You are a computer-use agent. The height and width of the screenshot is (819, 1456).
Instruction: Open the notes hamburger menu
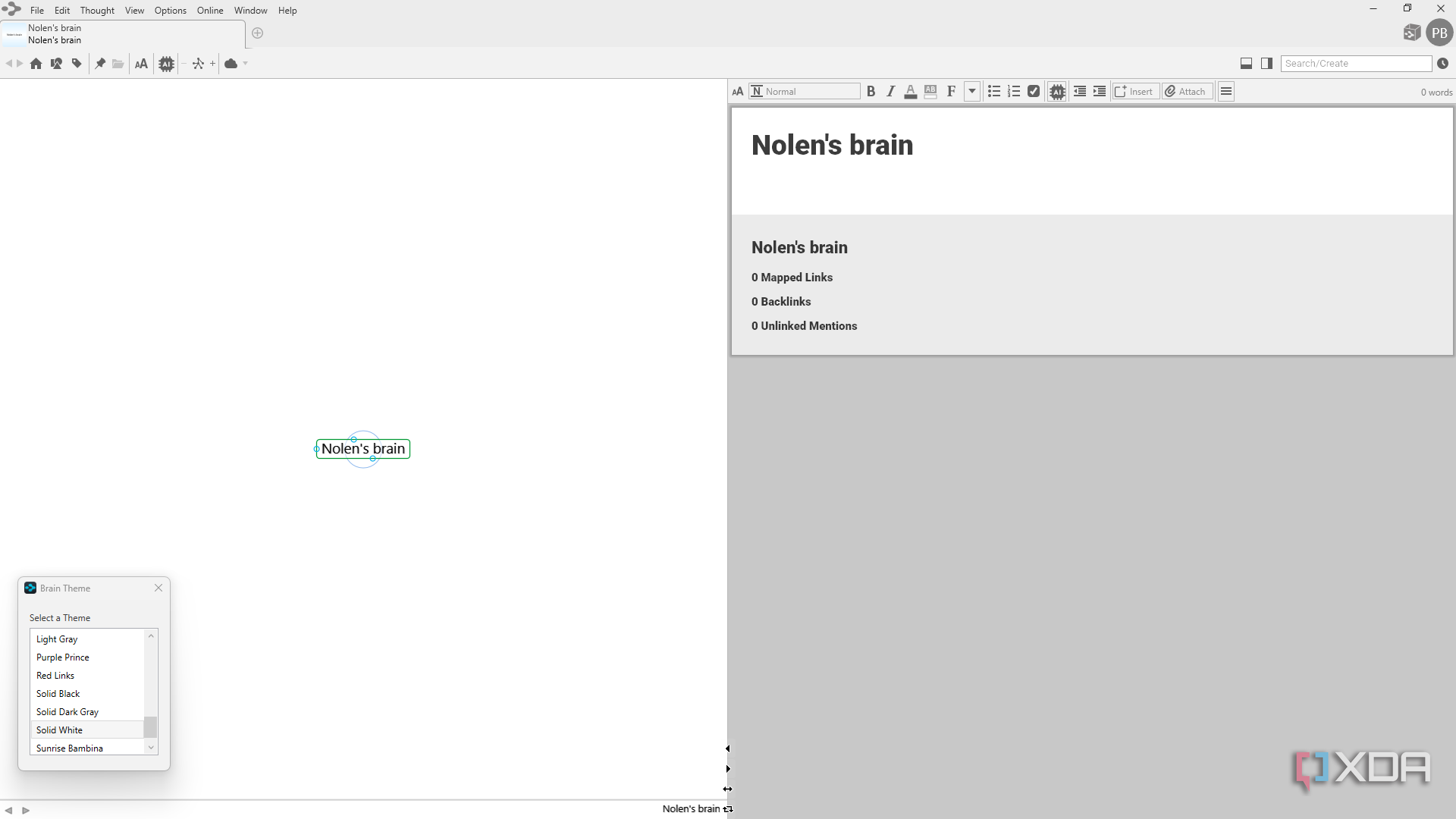click(1226, 92)
